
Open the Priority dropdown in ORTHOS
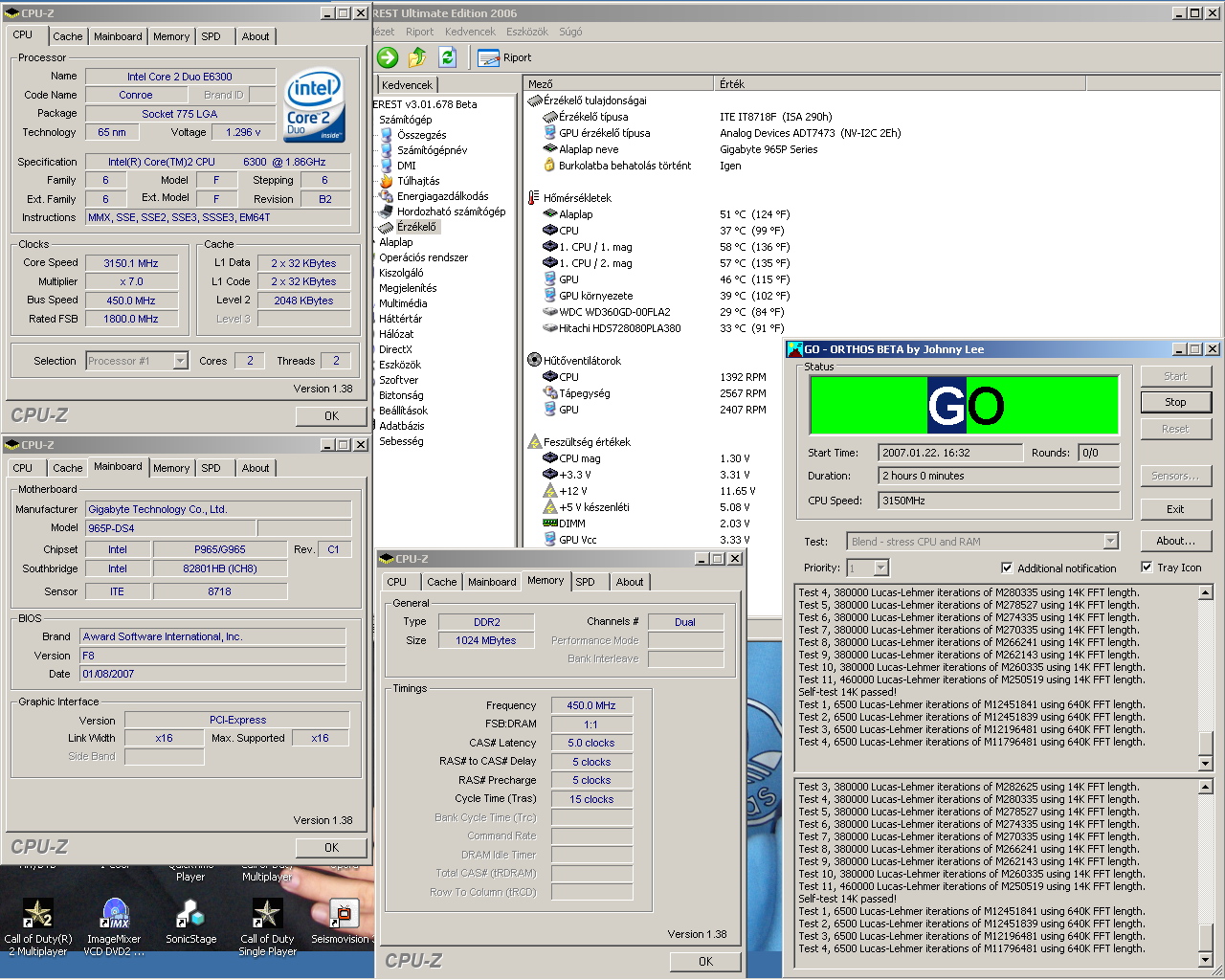(x=880, y=568)
